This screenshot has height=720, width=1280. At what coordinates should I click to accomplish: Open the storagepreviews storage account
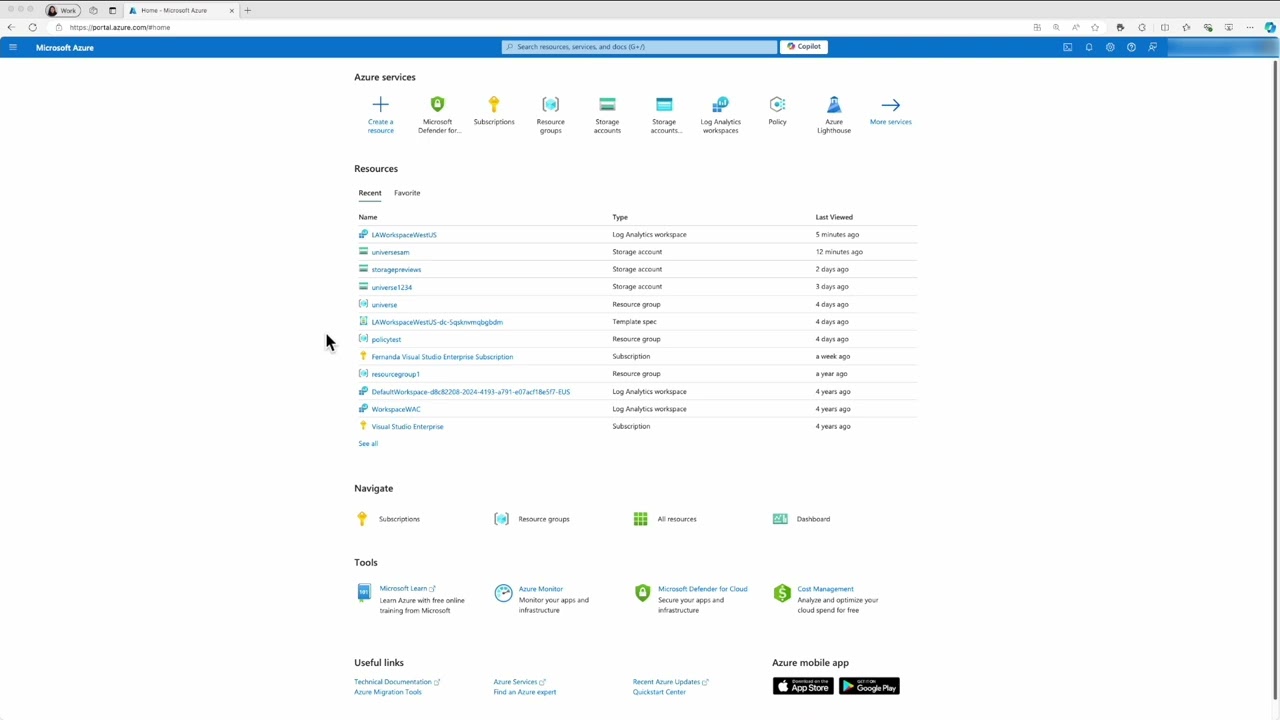[396, 270]
